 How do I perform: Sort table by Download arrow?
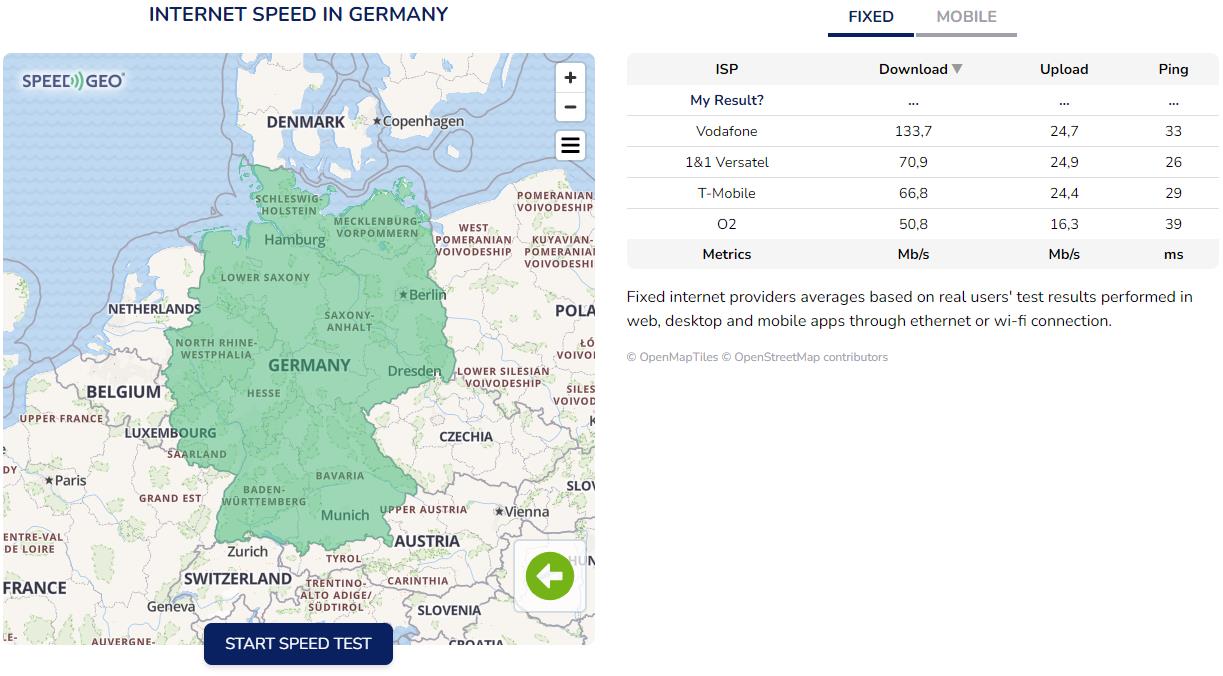tap(957, 69)
